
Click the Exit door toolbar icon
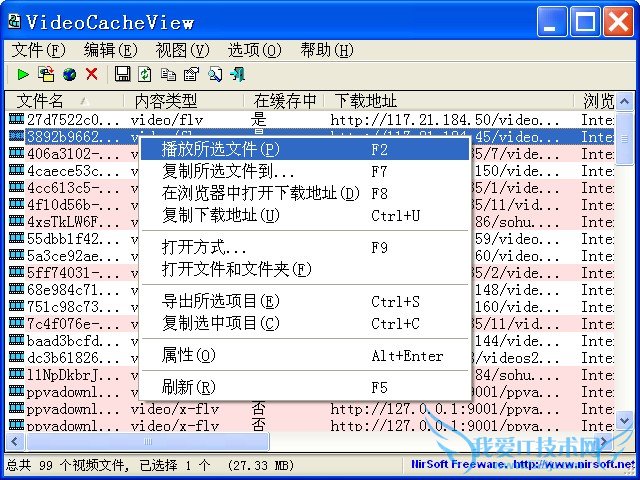(238, 74)
